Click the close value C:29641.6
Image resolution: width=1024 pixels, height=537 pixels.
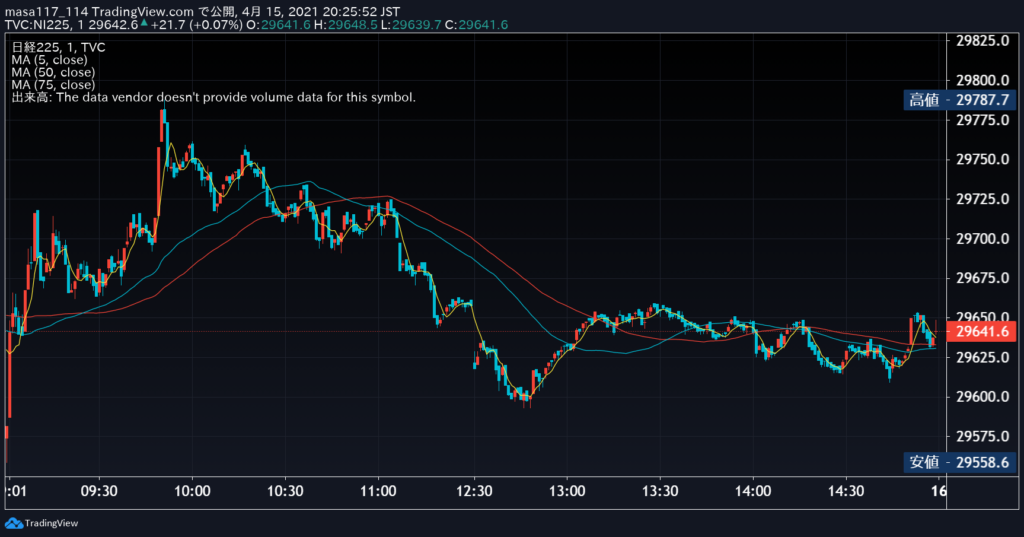tap(476, 25)
